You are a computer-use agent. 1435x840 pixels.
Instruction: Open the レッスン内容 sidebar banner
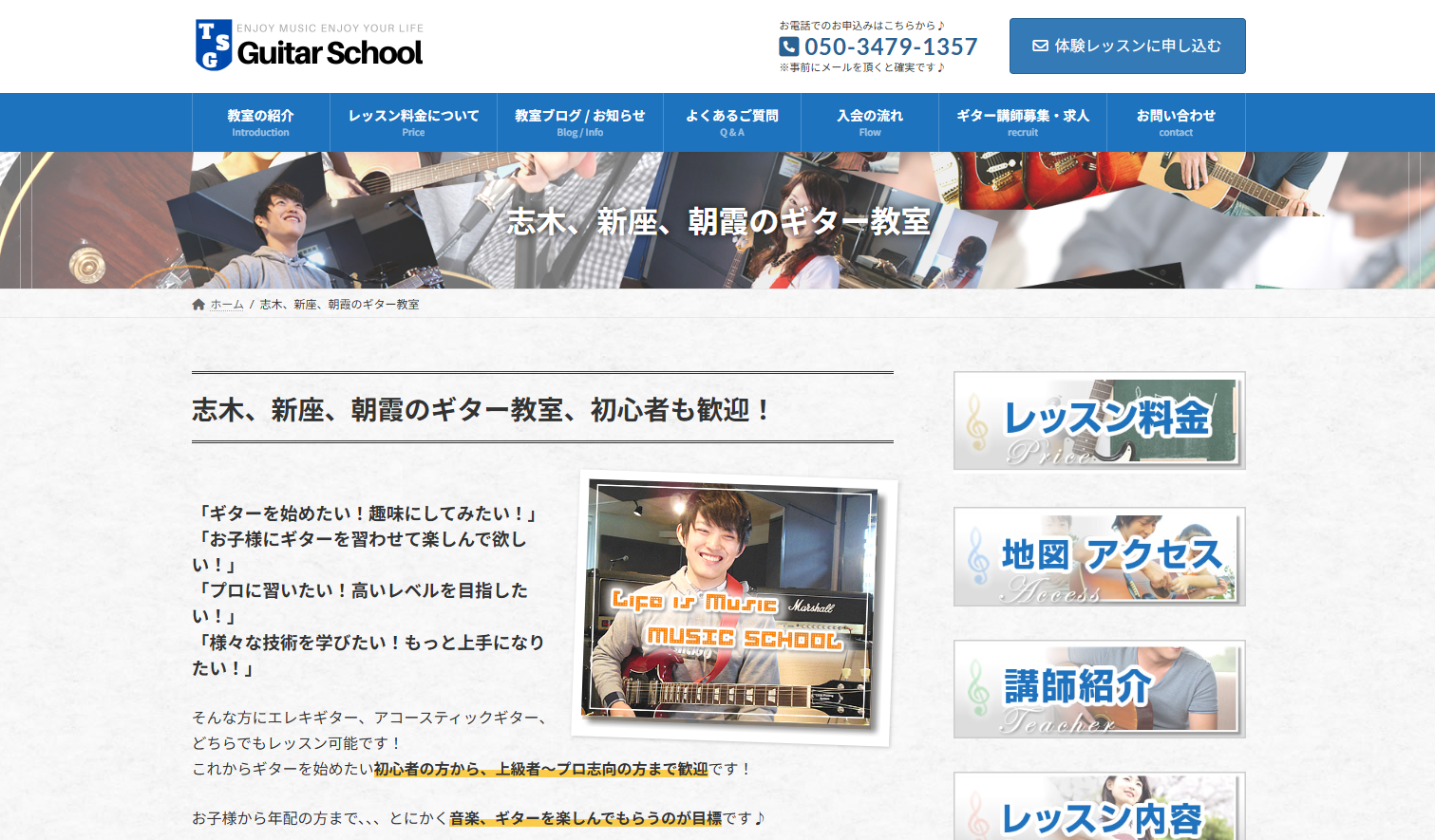click(1099, 809)
